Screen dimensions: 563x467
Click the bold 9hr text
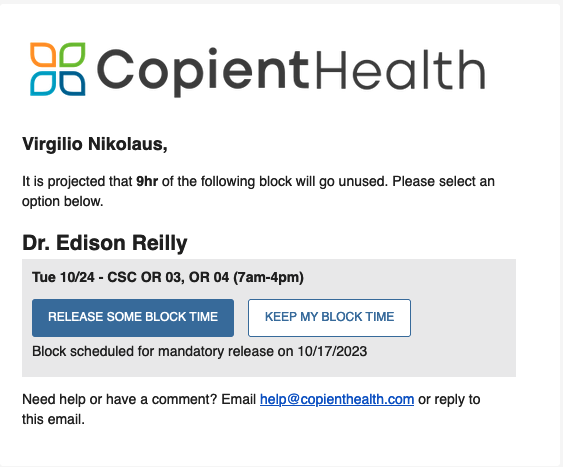(147, 181)
